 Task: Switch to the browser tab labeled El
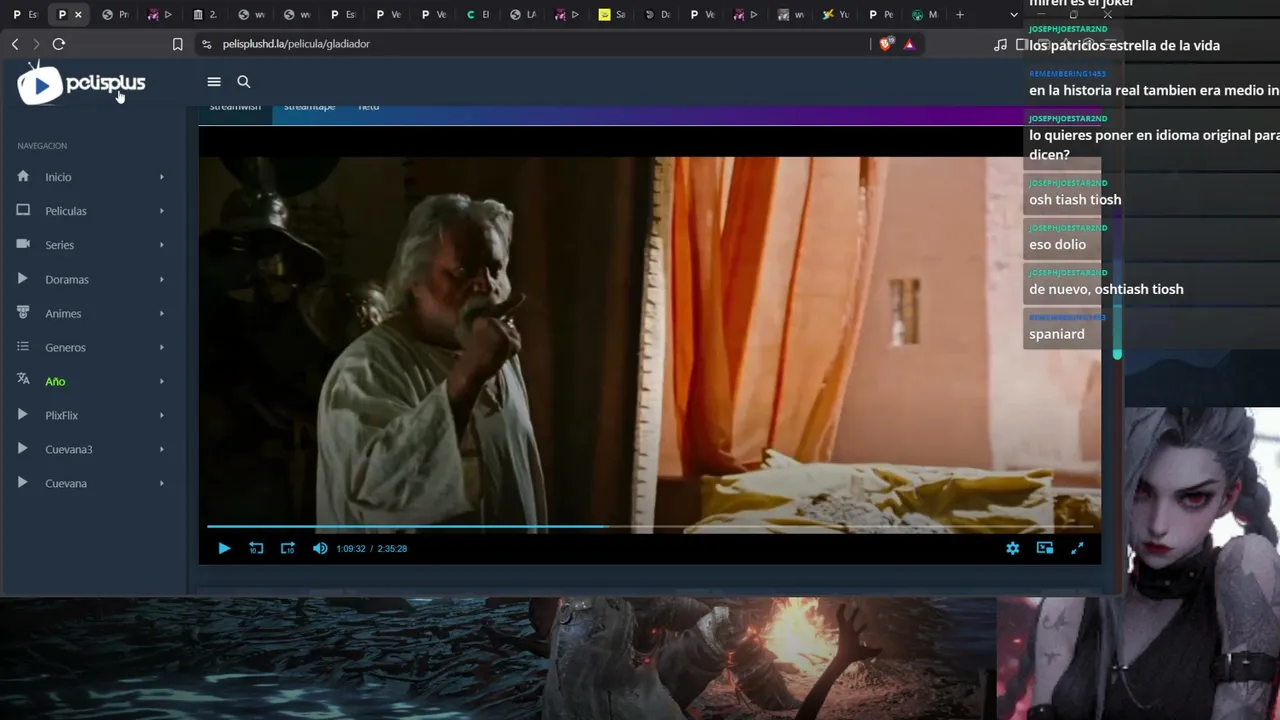pos(478,15)
